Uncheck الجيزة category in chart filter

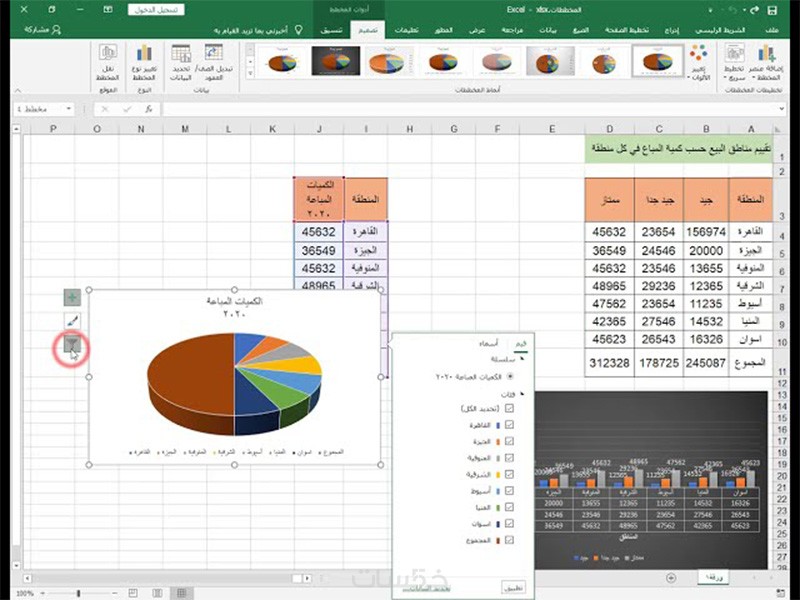coord(509,441)
